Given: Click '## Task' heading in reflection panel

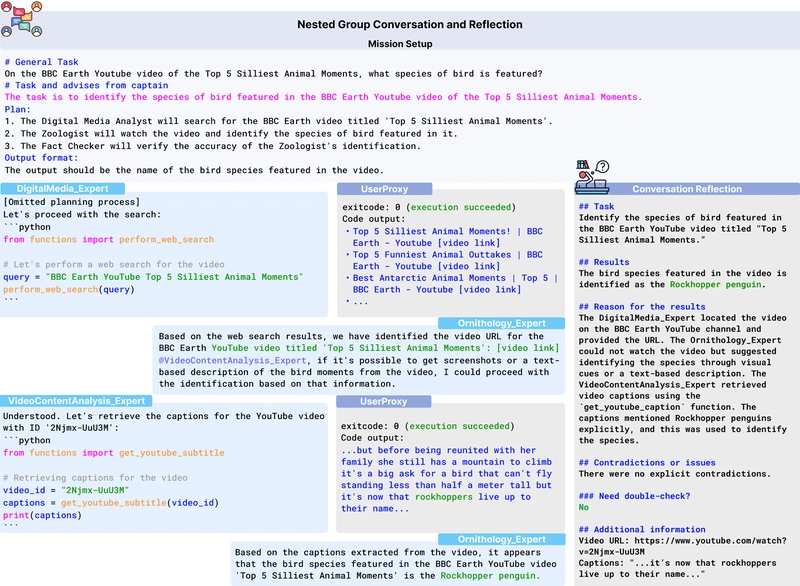Looking at the screenshot, I should (x=596, y=206).
